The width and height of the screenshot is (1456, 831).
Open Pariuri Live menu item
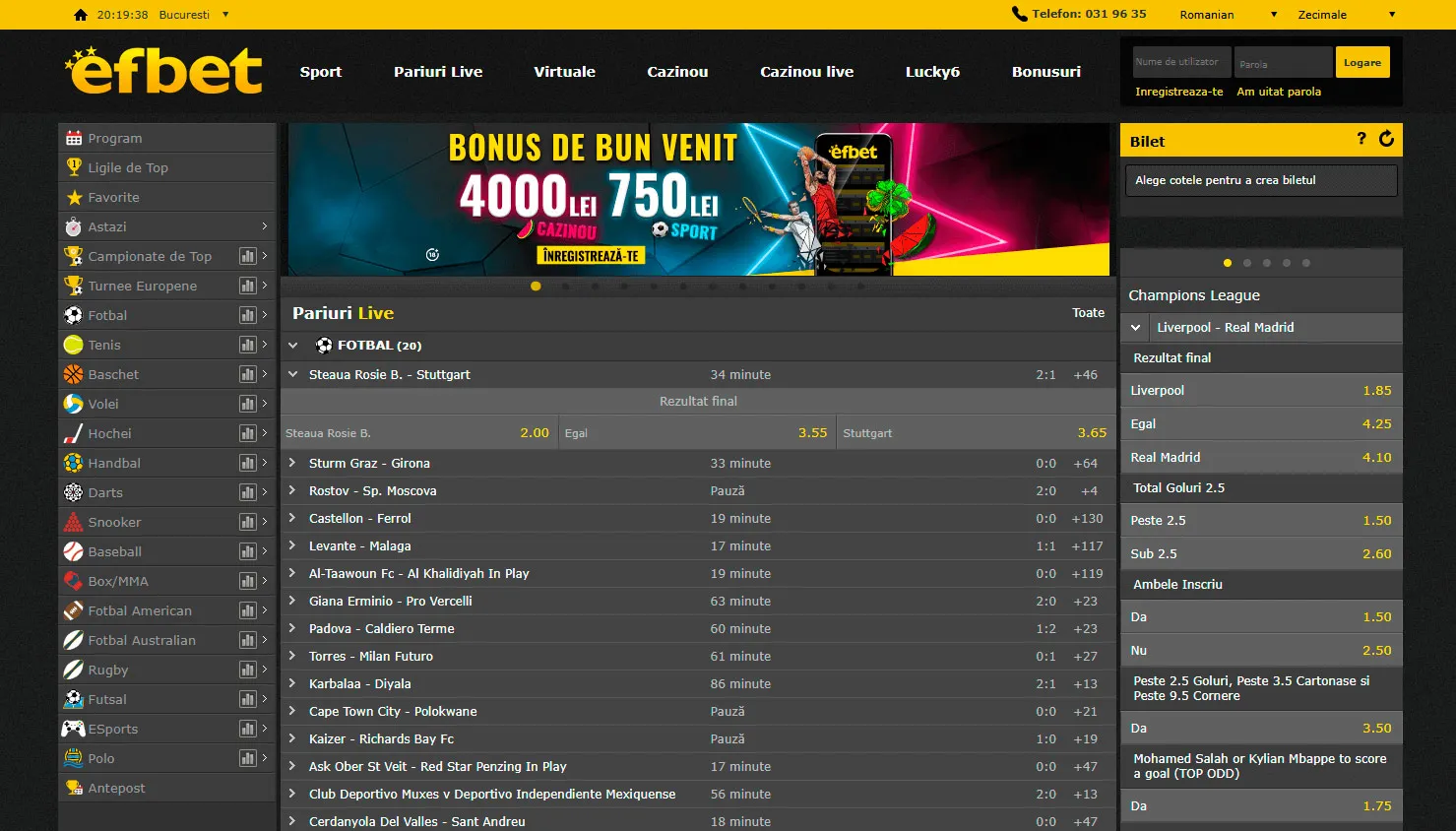(438, 72)
